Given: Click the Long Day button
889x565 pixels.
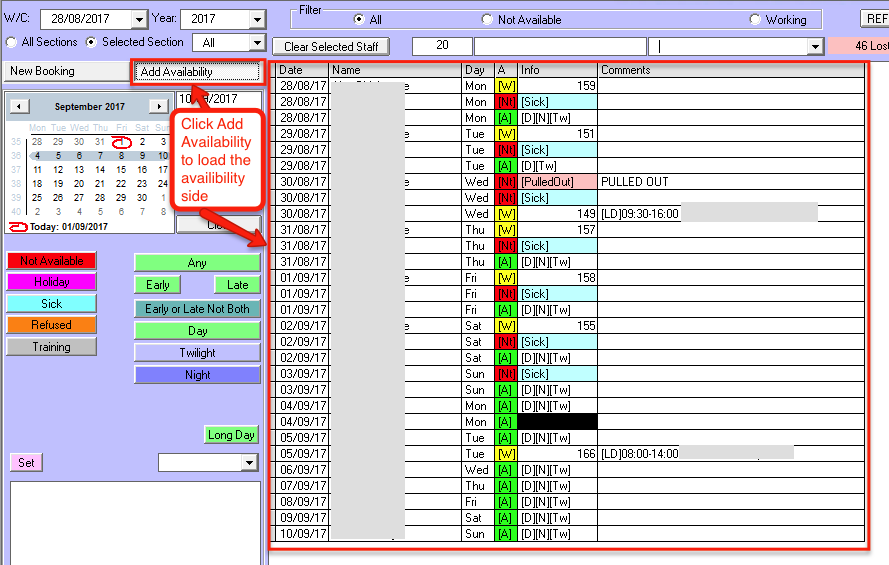Looking at the screenshot, I should pos(231,435).
